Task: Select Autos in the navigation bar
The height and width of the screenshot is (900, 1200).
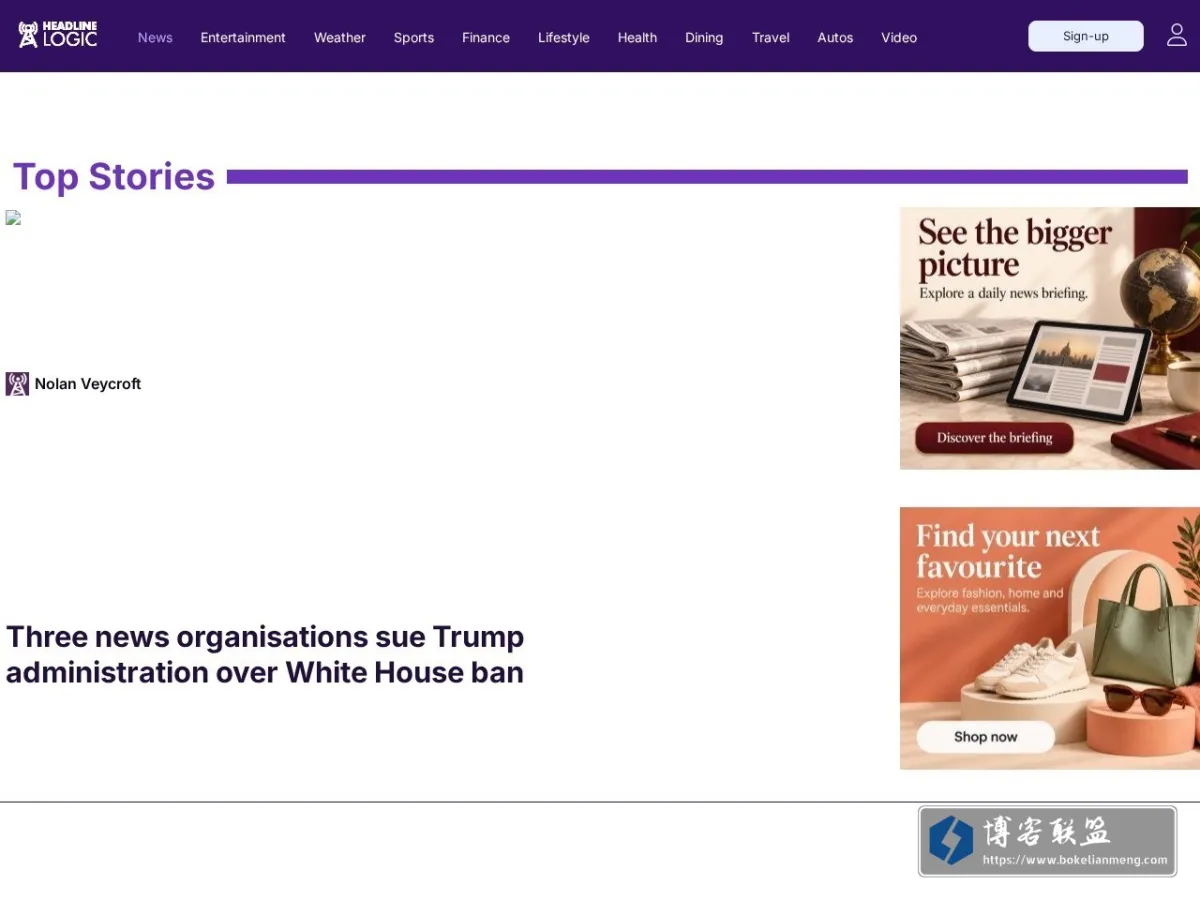Action: [x=835, y=37]
